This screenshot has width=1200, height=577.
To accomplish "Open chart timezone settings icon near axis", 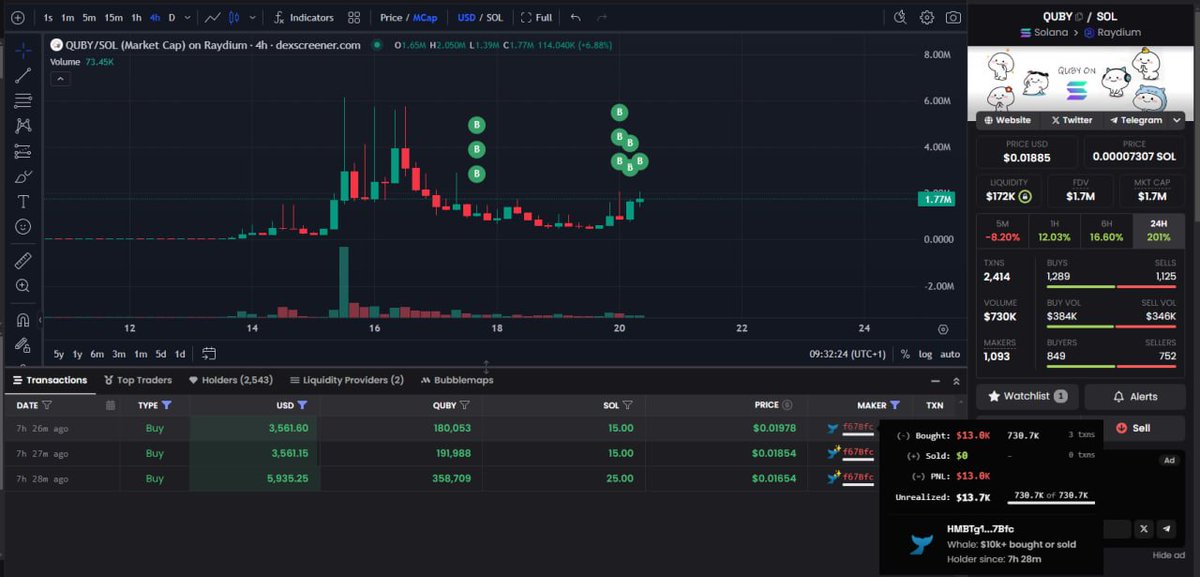I will click(942, 329).
